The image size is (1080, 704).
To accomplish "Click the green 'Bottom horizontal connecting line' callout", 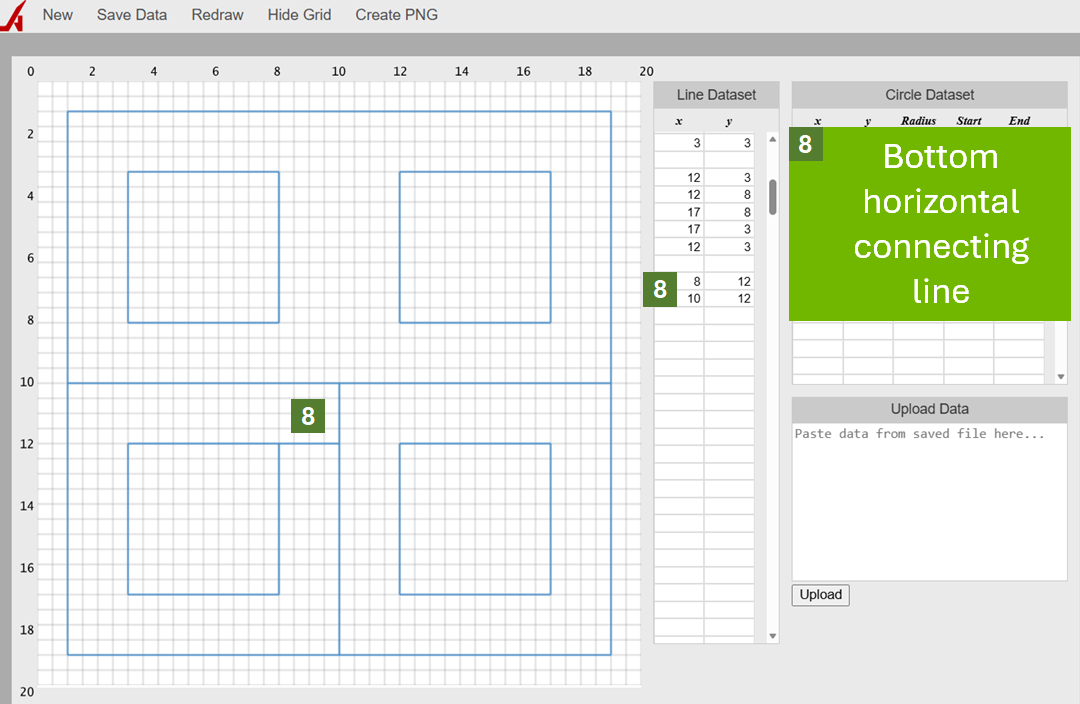I will [940, 225].
